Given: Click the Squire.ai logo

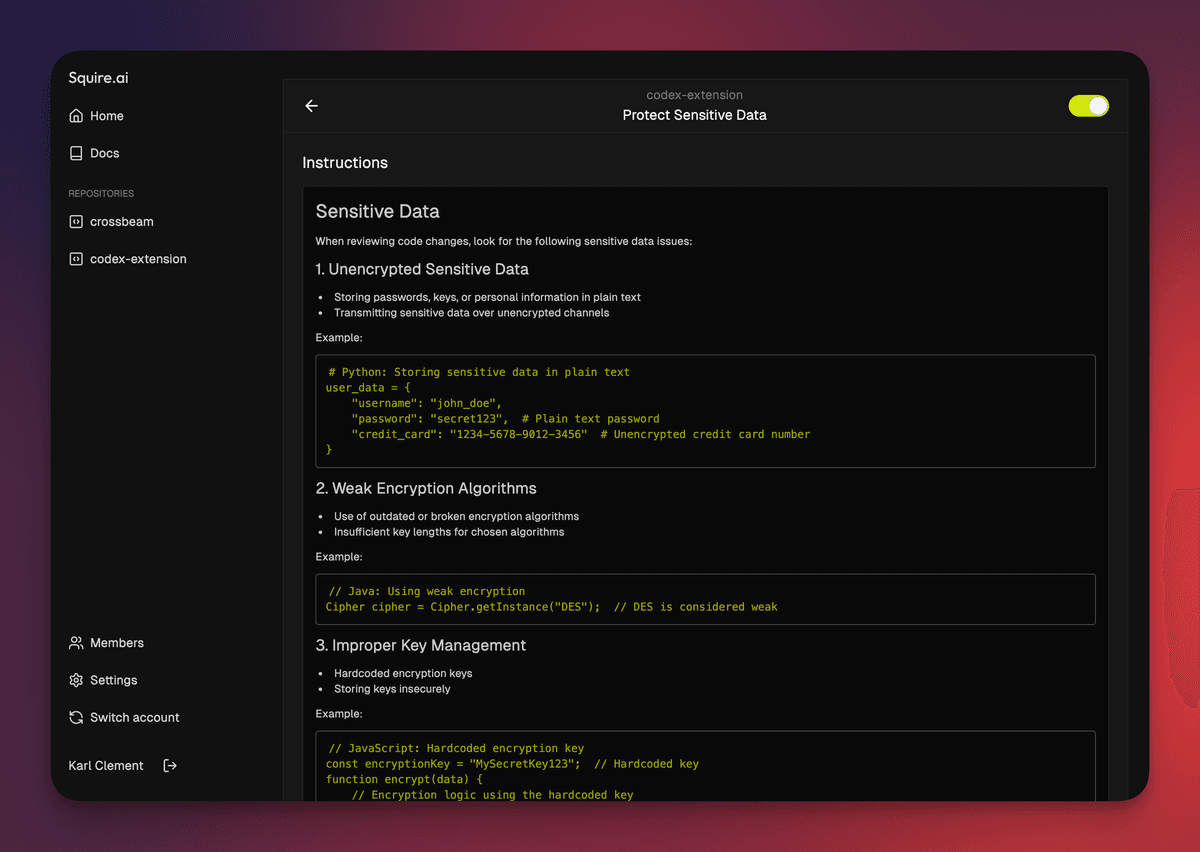Looking at the screenshot, I should click(96, 77).
